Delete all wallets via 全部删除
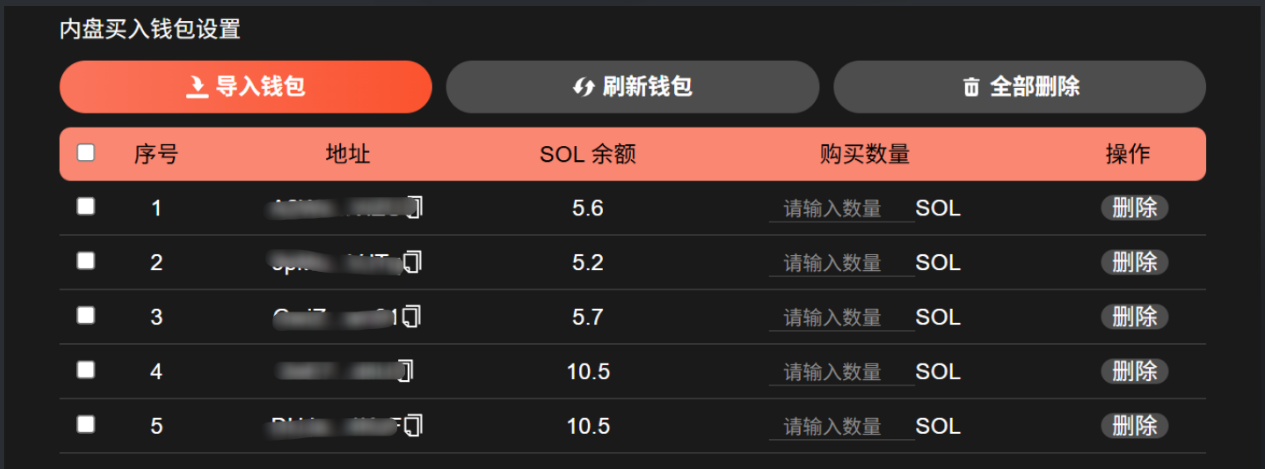 1020,87
